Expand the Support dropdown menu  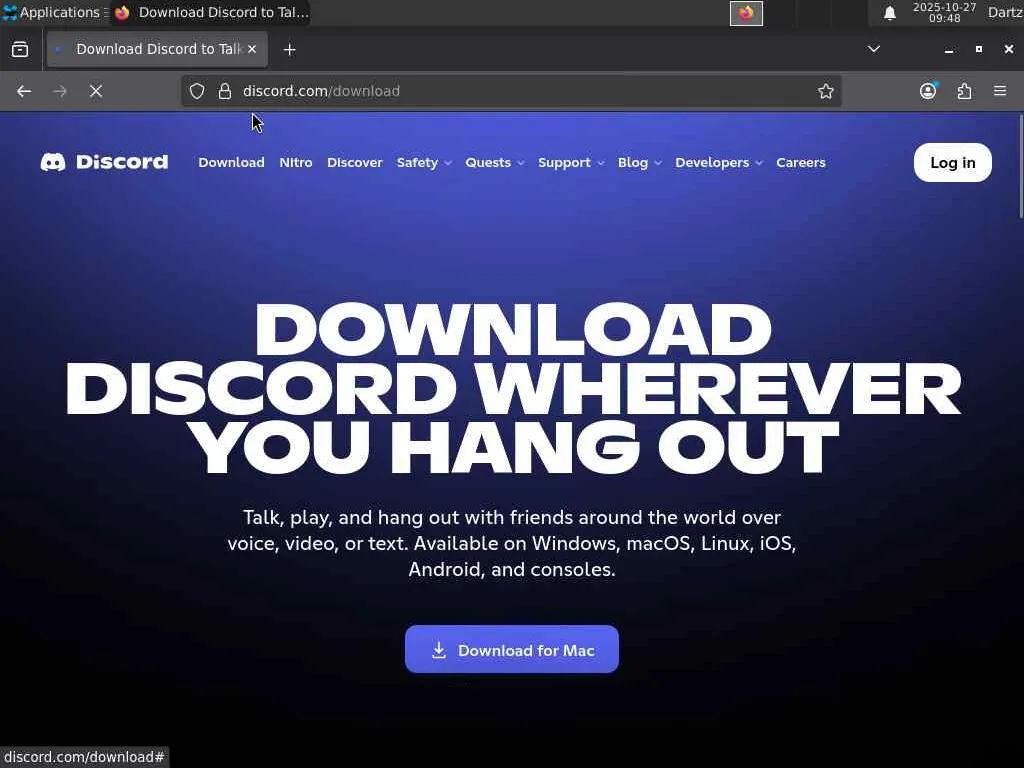(571, 163)
